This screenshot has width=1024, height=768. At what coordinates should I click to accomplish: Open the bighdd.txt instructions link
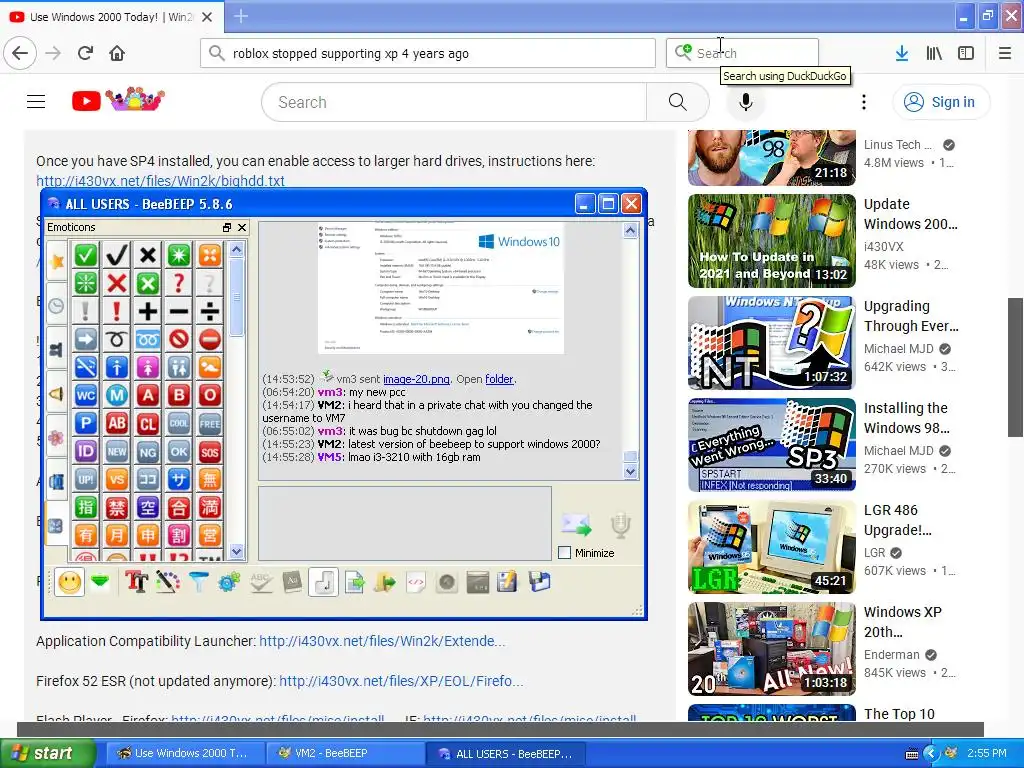point(161,181)
